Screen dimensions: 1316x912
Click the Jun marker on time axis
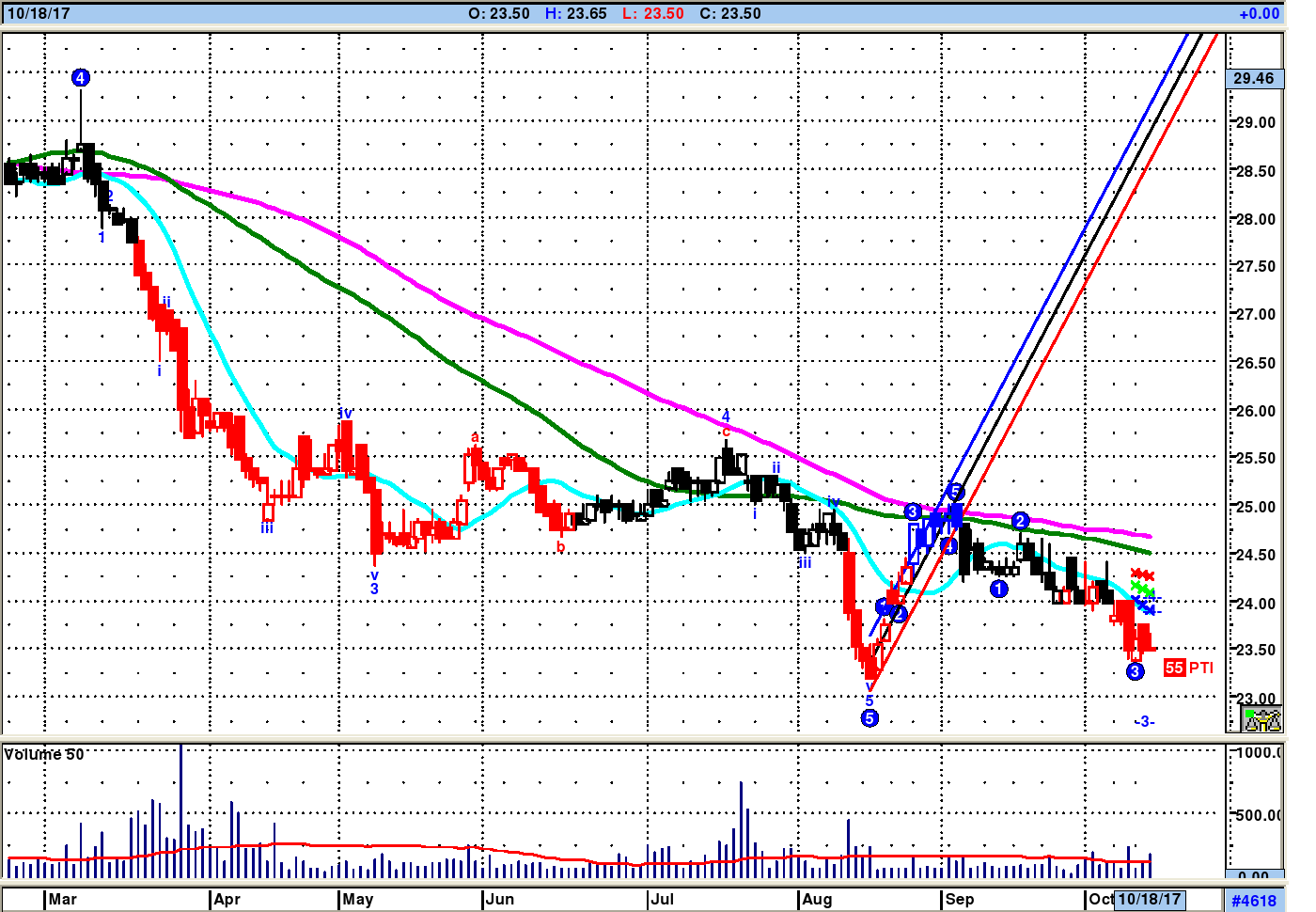click(x=499, y=899)
